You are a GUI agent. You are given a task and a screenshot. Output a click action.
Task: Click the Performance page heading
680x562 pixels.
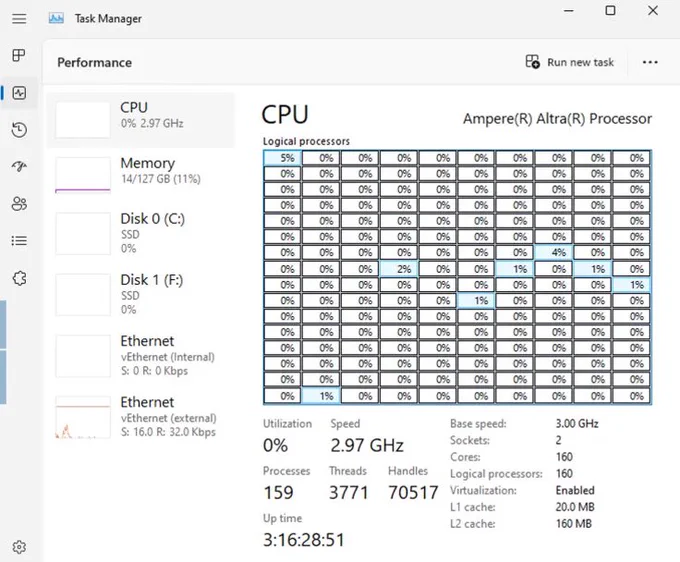pyautogui.click(x=95, y=62)
